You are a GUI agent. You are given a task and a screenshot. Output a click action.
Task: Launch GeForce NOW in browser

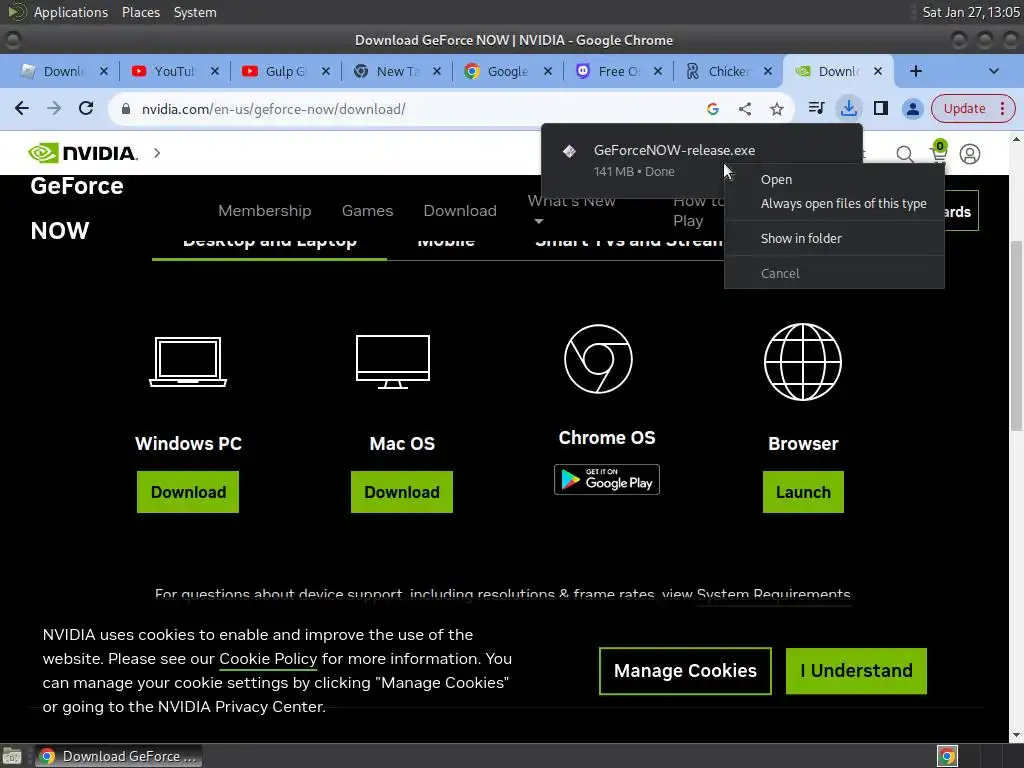coord(803,492)
